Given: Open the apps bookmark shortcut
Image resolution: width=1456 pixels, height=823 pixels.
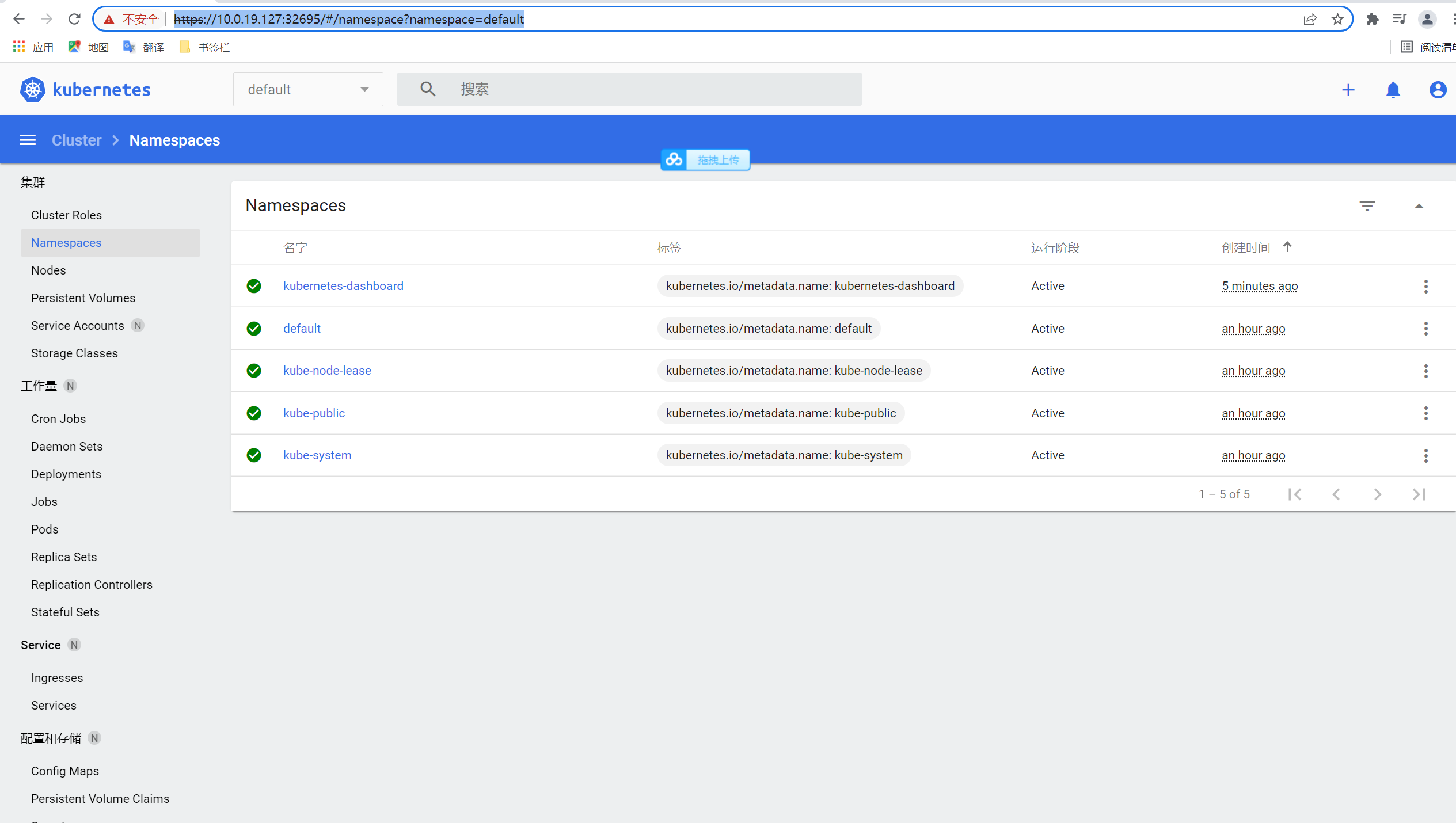Looking at the screenshot, I should (x=33, y=47).
